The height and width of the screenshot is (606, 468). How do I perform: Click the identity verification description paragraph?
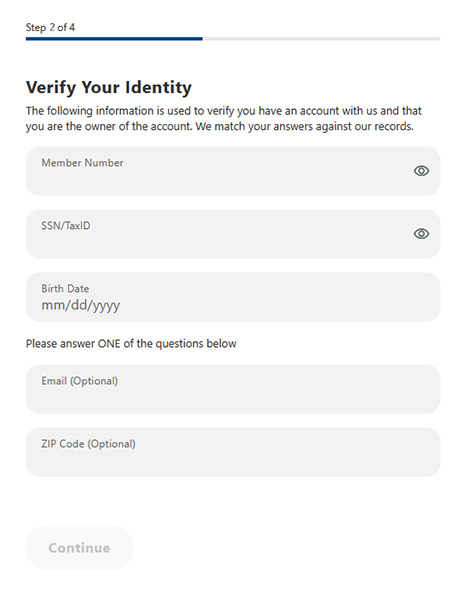tap(224, 119)
